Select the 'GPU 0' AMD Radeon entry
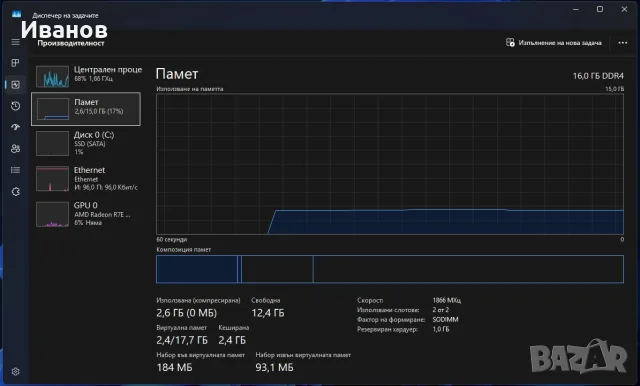Screen dimensions: 640x386 coord(87,213)
